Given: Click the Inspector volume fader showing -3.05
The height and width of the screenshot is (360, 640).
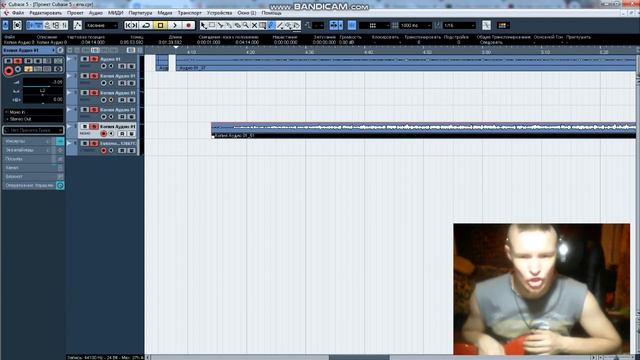Looking at the screenshot, I should pyautogui.click(x=43, y=82).
